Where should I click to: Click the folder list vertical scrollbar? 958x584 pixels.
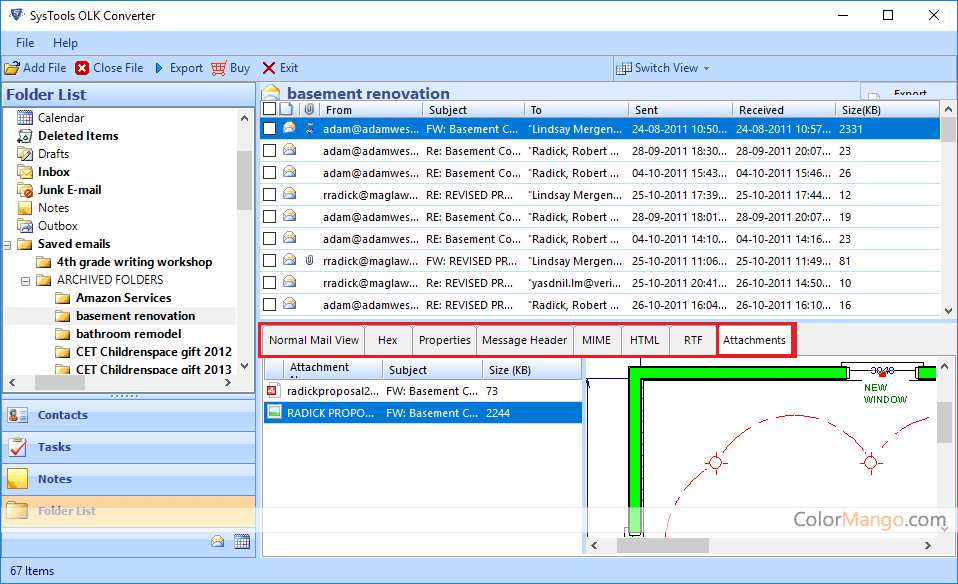pyautogui.click(x=245, y=180)
